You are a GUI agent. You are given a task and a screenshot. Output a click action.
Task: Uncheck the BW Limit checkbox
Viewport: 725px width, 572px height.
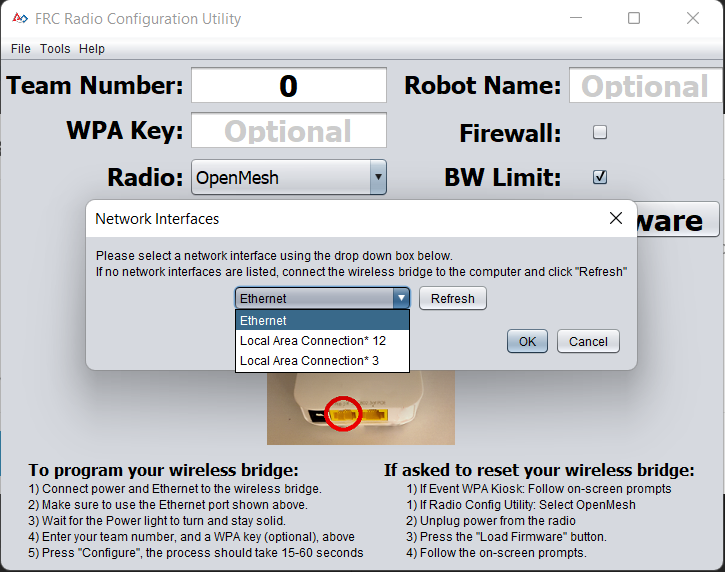click(600, 177)
